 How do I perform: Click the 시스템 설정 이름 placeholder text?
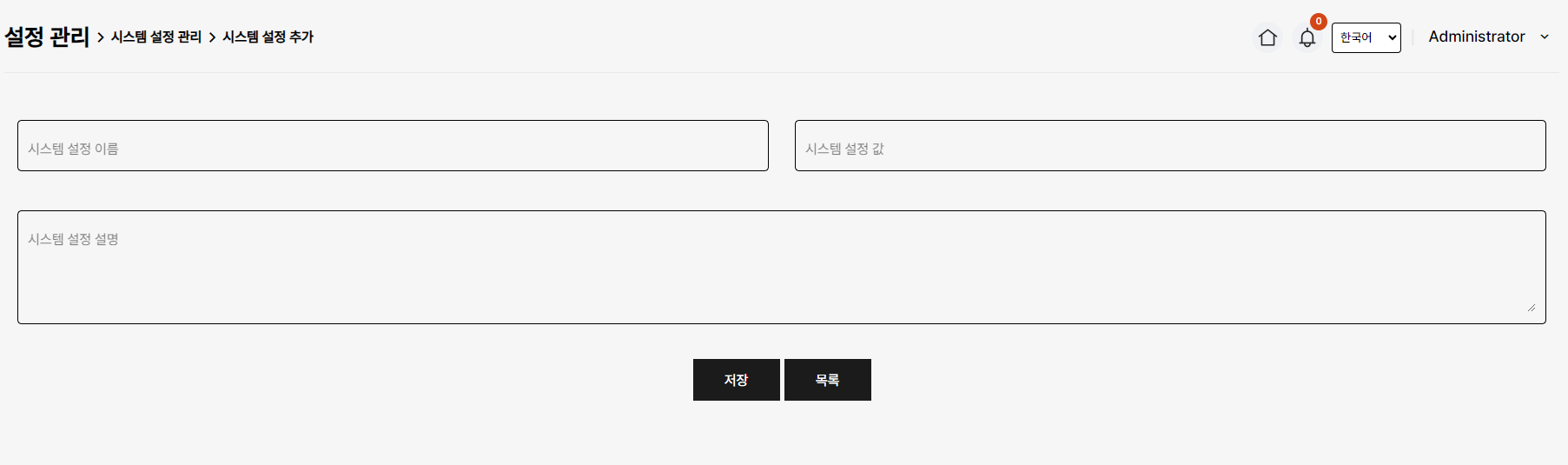(73, 149)
